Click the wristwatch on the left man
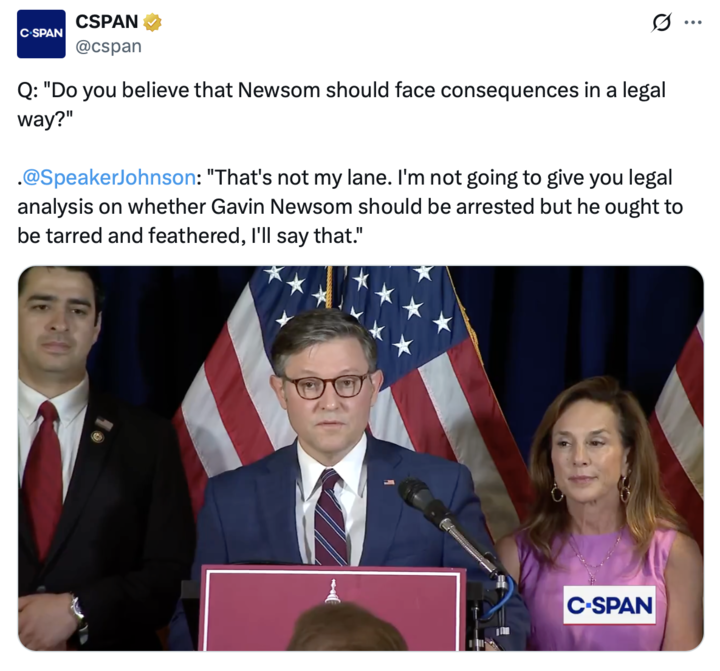Screen dimensions: 720x671 tap(78, 611)
